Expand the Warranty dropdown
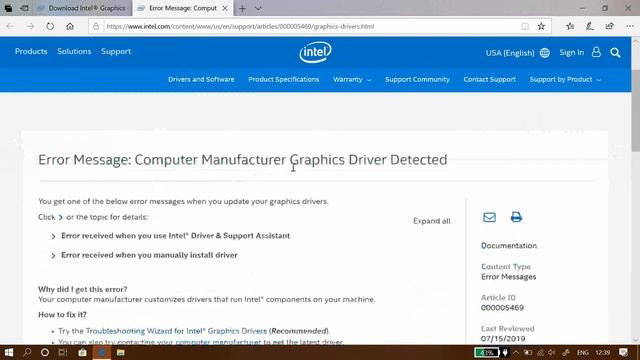The image size is (640, 360). (x=352, y=80)
